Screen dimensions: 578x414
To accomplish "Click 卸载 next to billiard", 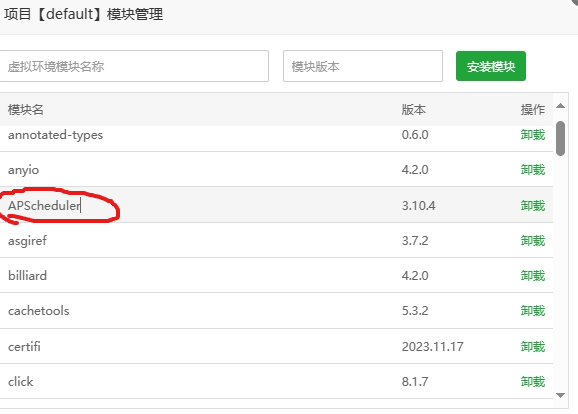I will pos(533,276).
